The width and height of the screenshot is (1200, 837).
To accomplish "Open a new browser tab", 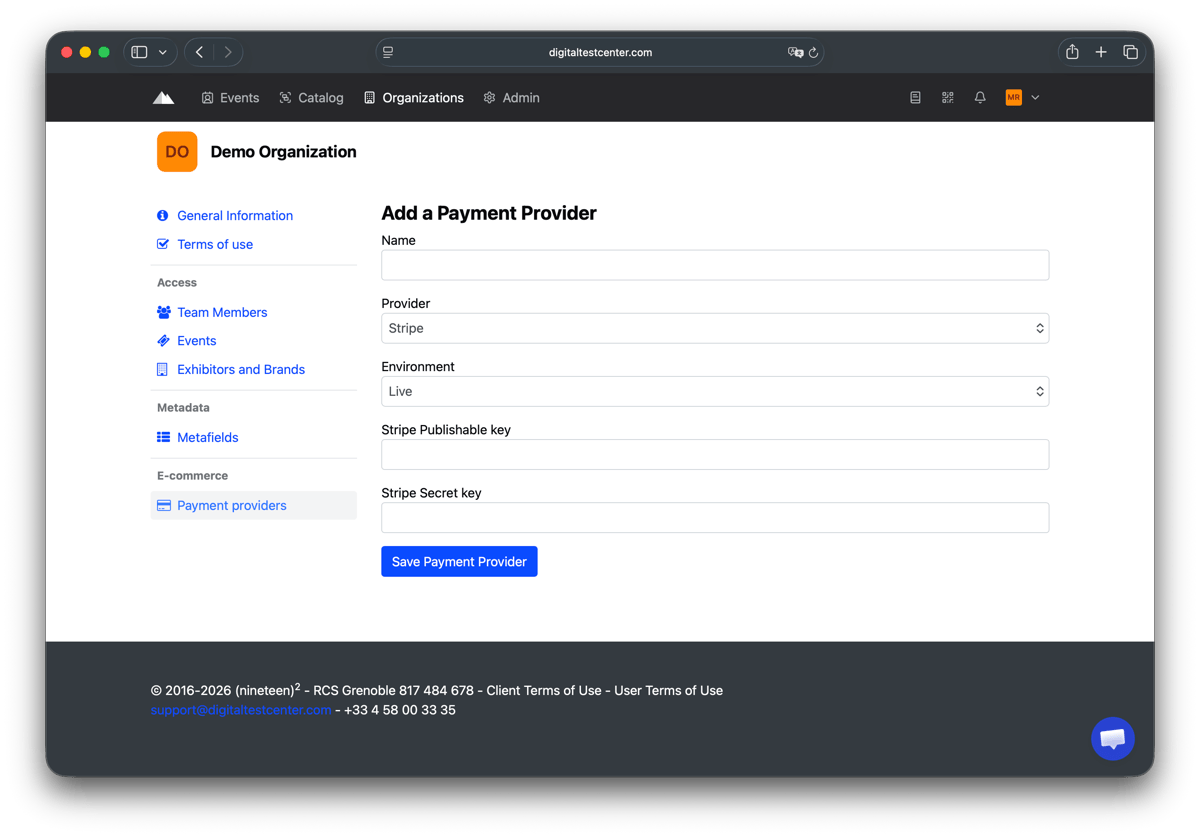I will 1101,52.
